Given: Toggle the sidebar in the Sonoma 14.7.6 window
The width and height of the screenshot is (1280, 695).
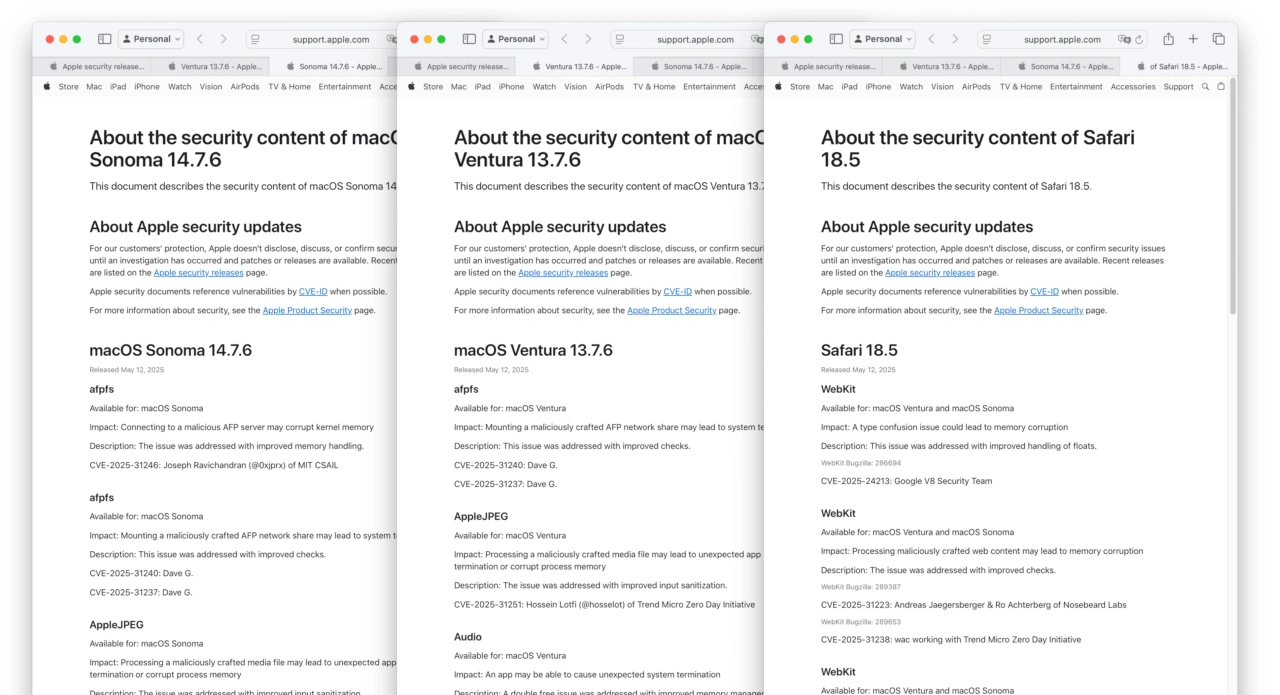Looking at the screenshot, I should click(104, 39).
